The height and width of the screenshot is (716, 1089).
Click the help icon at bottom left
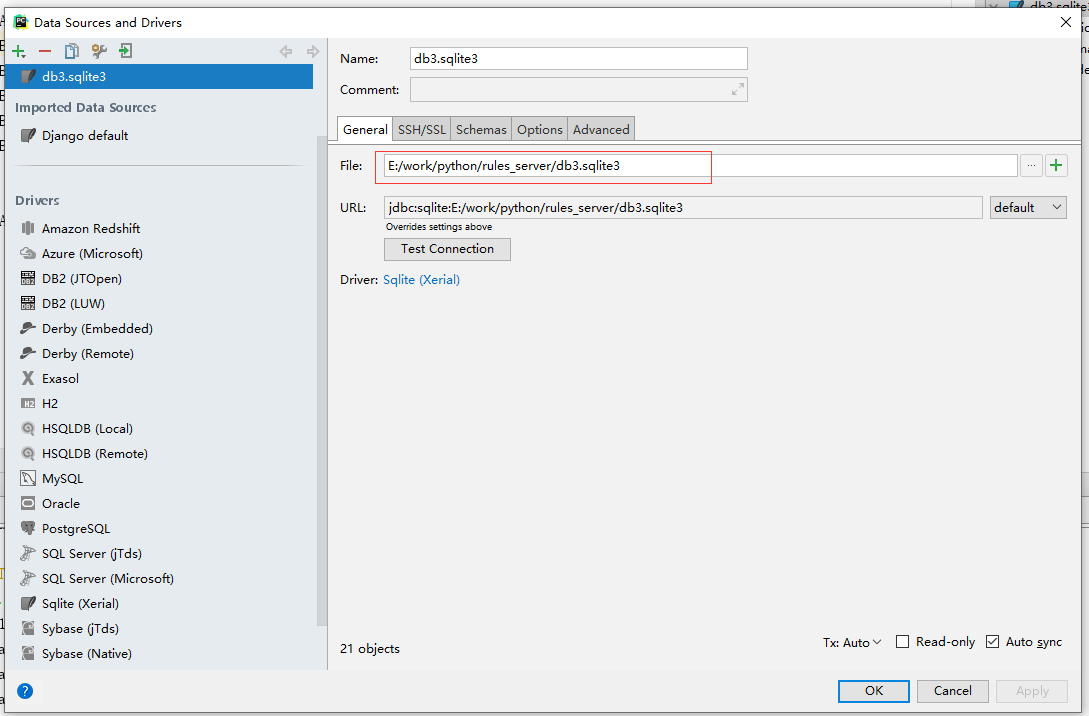click(24, 690)
